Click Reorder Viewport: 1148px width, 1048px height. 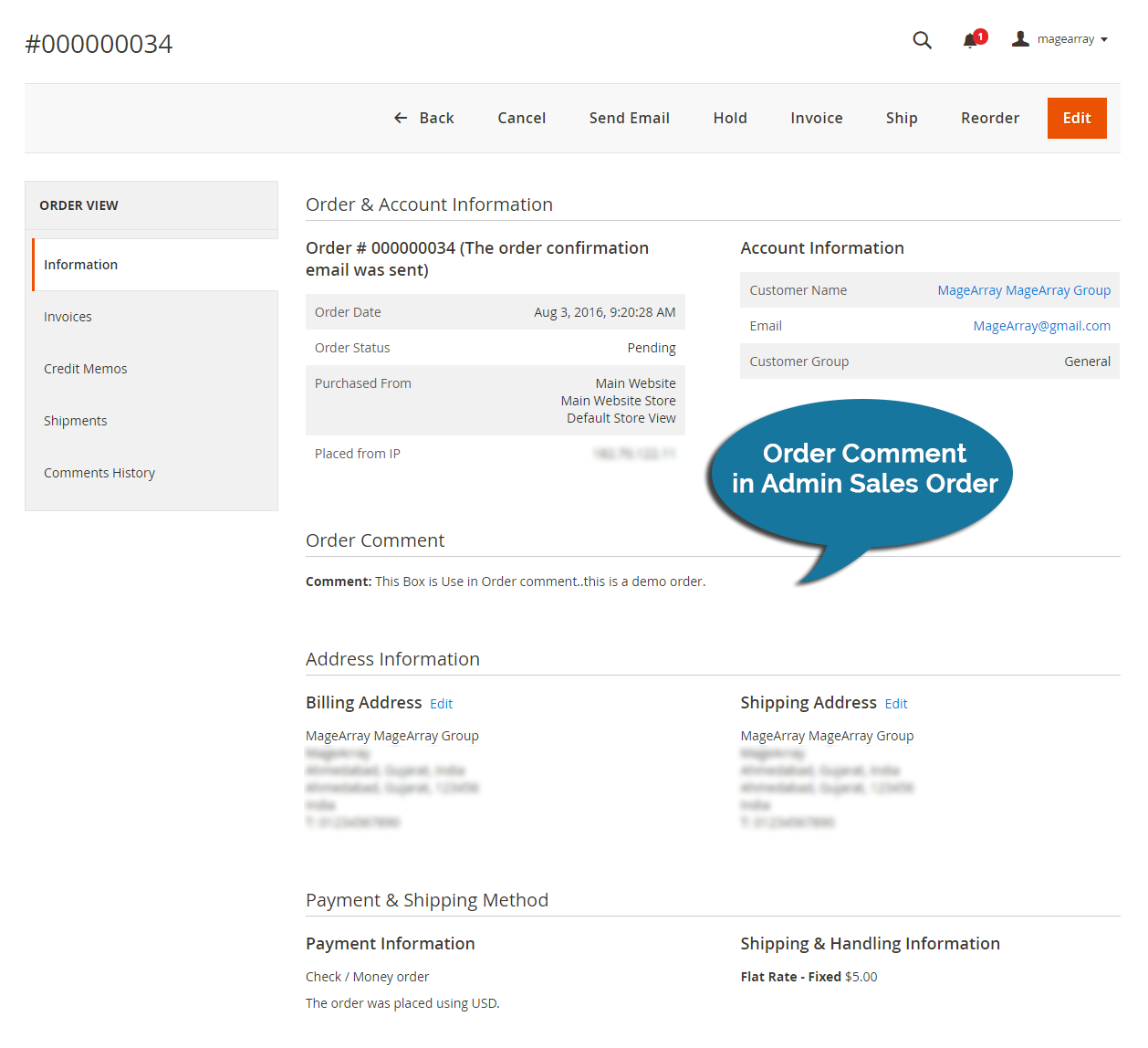click(x=990, y=118)
